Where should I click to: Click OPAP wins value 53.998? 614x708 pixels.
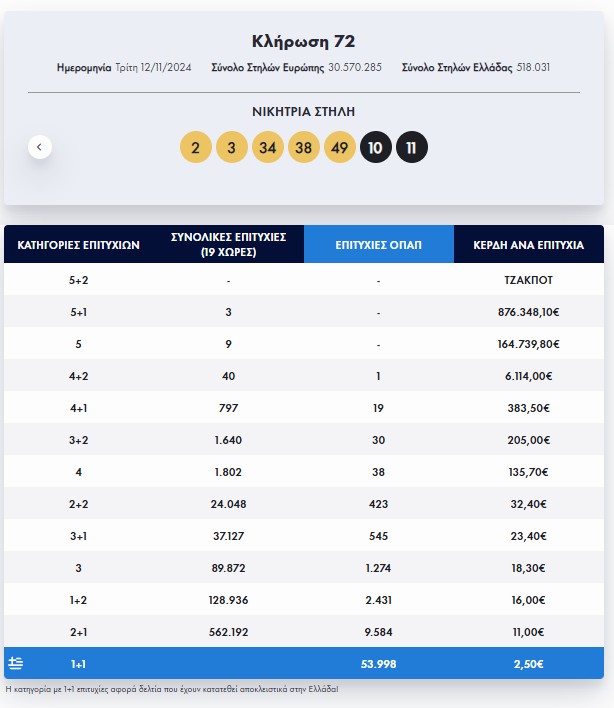pos(378,664)
